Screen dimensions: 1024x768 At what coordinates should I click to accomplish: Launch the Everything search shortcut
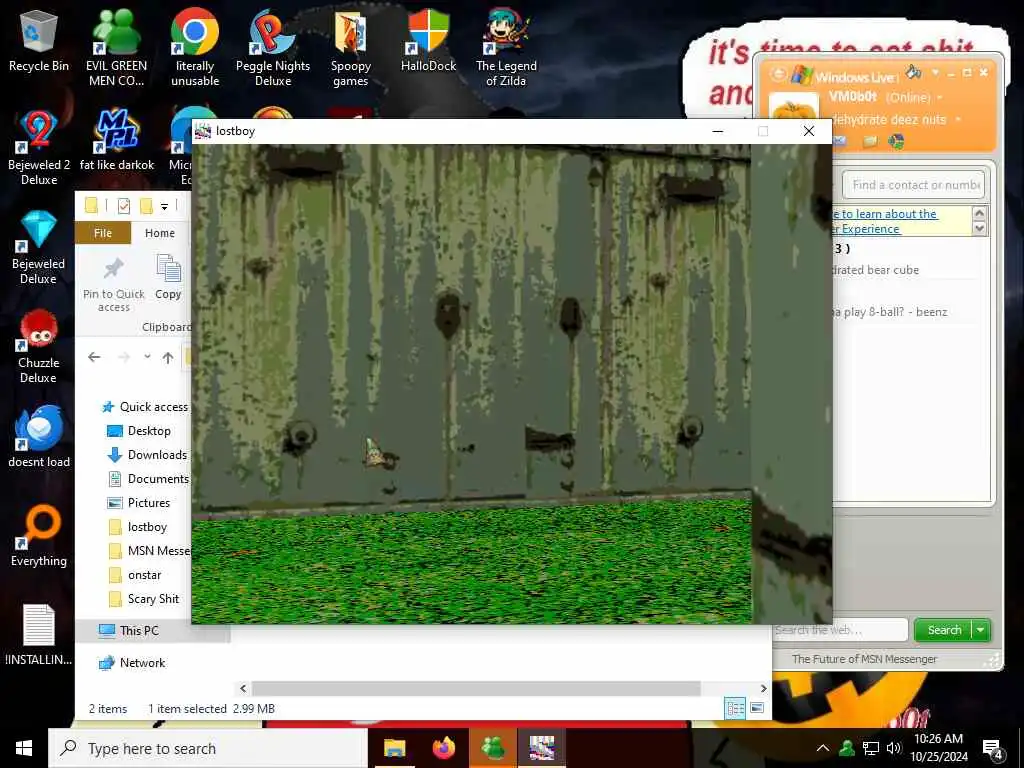pos(39,536)
